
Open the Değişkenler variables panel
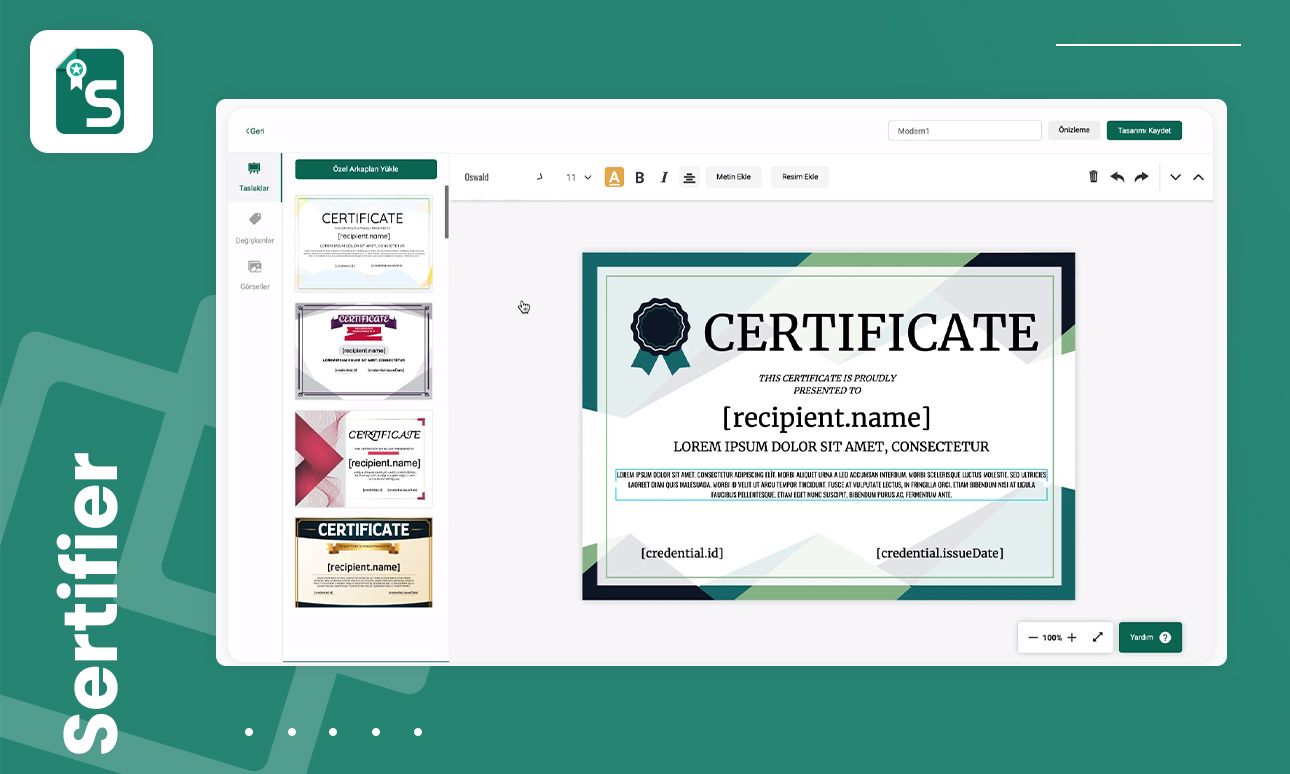[254, 226]
